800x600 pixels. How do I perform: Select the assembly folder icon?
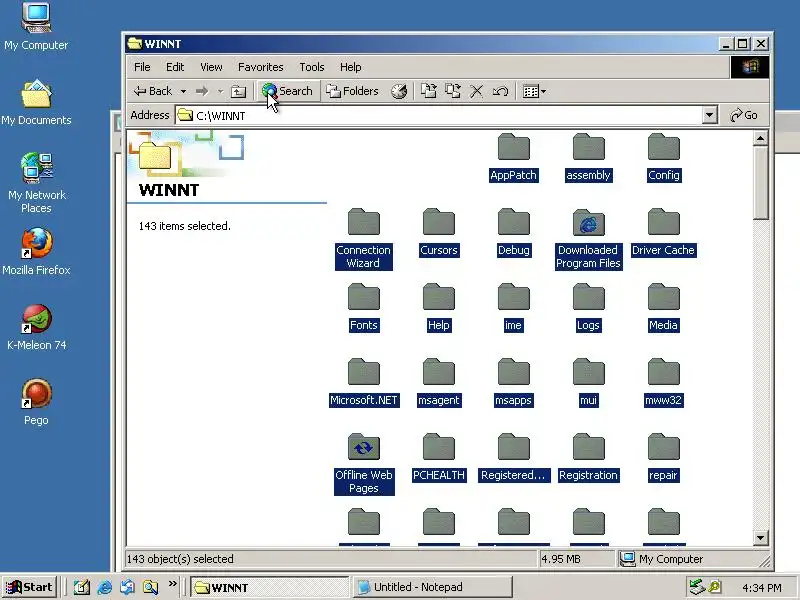(x=588, y=147)
